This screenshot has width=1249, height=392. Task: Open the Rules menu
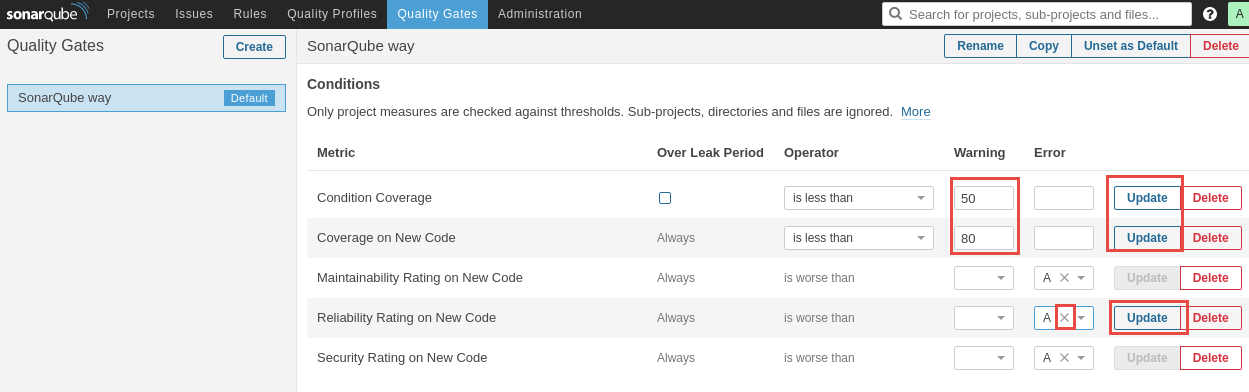[250, 14]
